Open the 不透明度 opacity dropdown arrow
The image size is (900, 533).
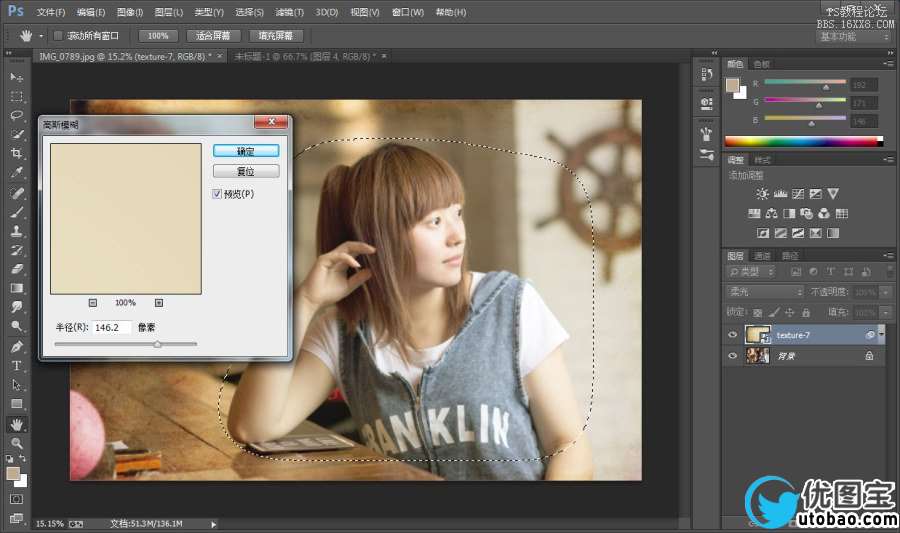tap(886, 293)
